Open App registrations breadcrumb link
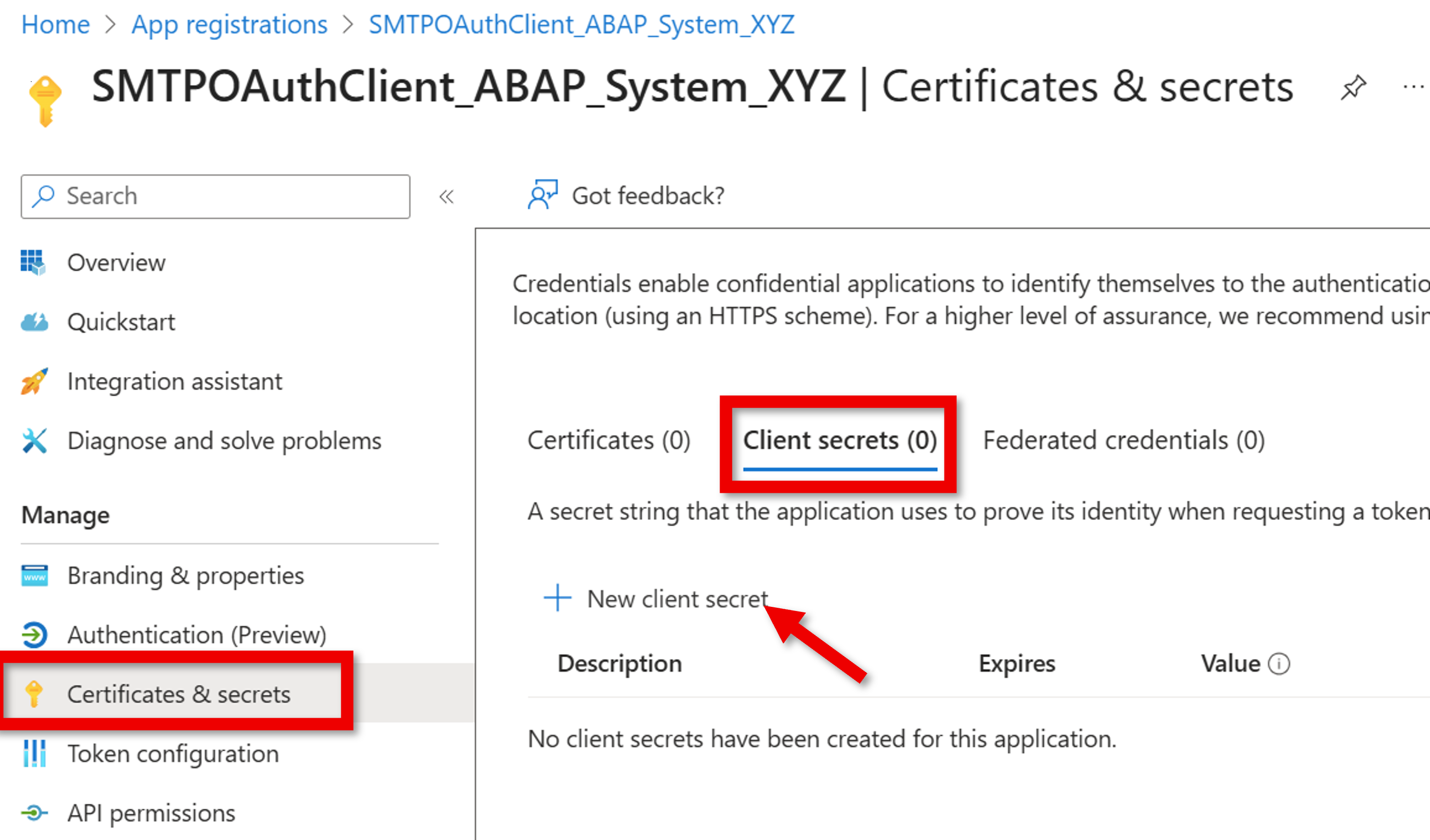The height and width of the screenshot is (840, 1430). (x=229, y=25)
